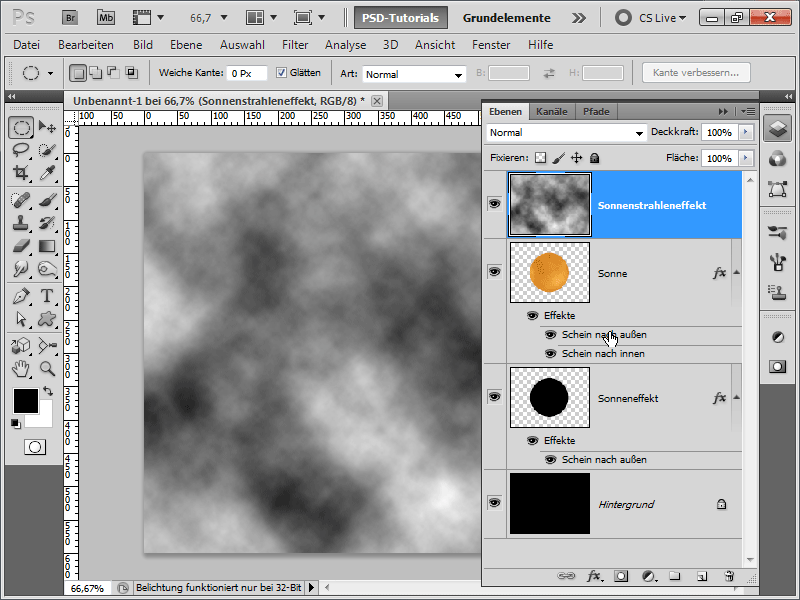The height and width of the screenshot is (600, 800).
Task: Select the new selection mode button
Action: pos(78,73)
